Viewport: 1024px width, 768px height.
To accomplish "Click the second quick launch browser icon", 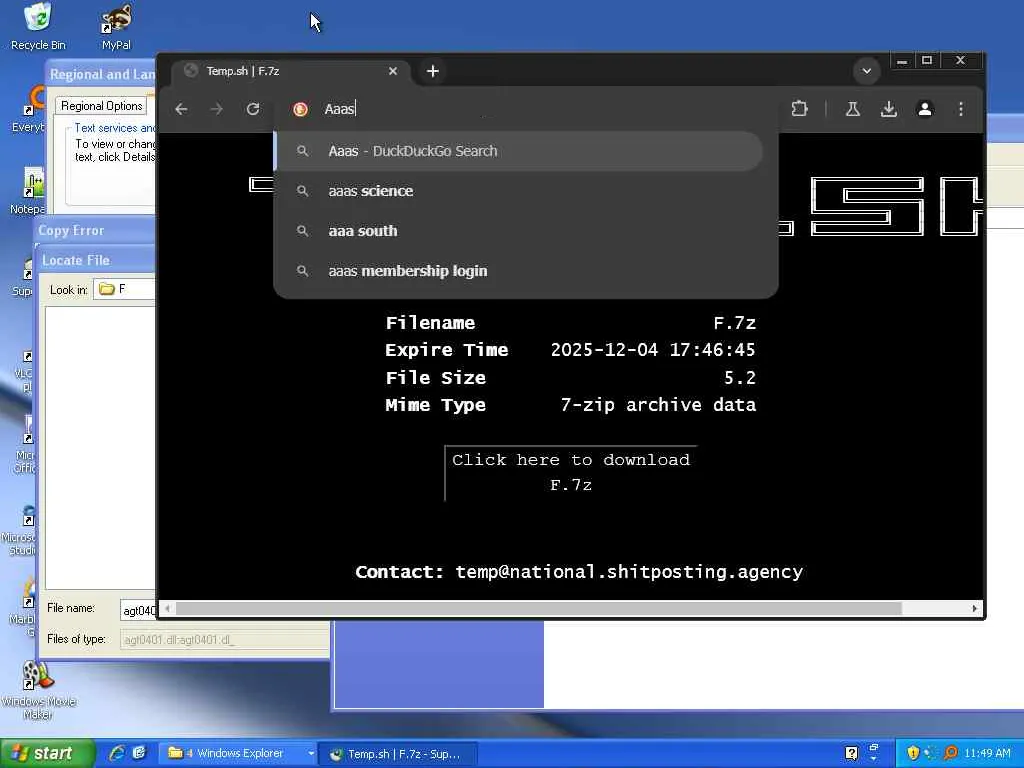I will (x=138, y=754).
